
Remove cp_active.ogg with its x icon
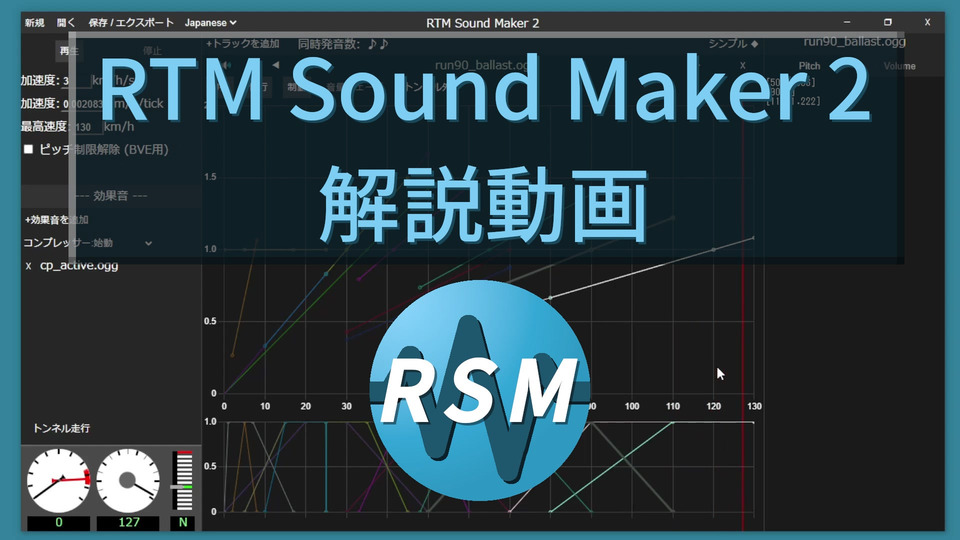pos(28,266)
